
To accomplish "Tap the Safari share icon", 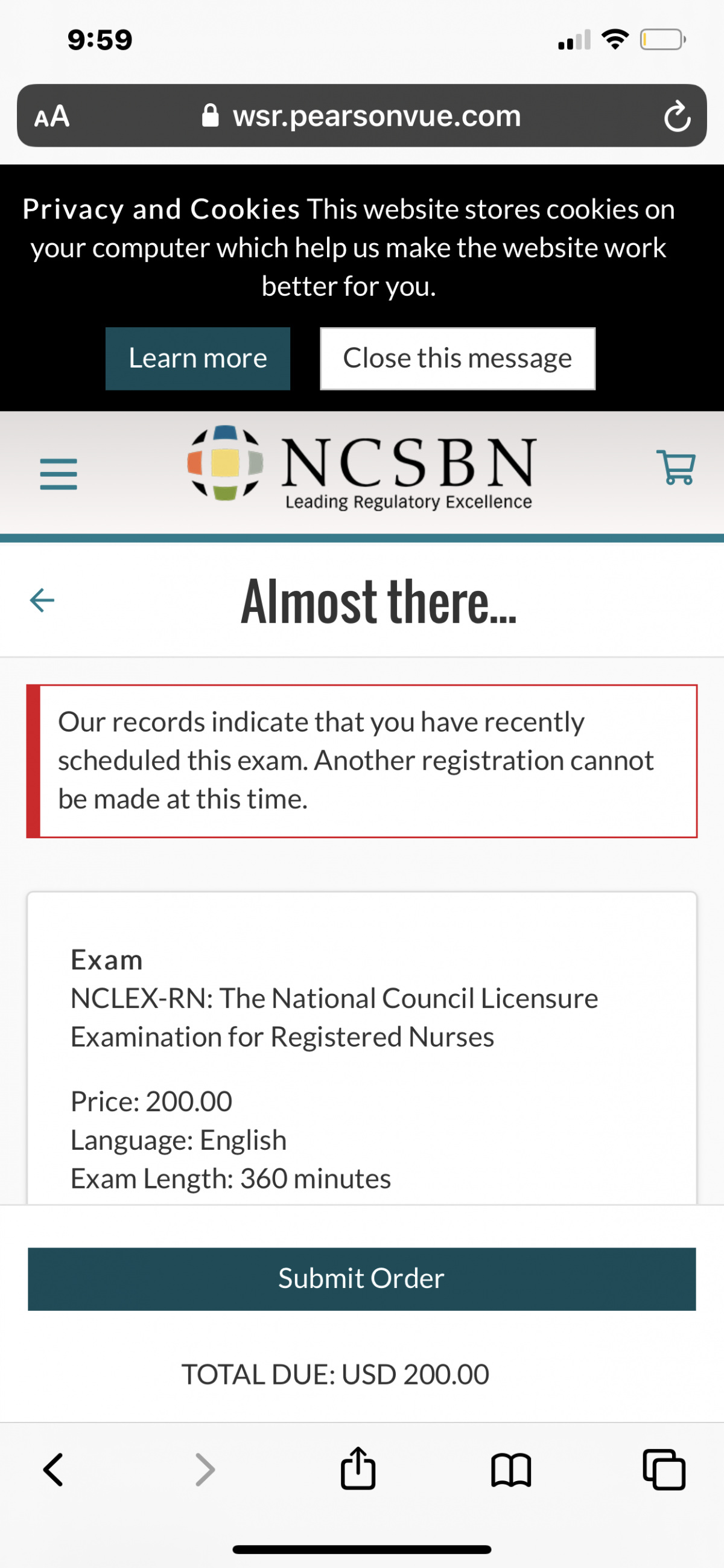I will (358, 1469).
